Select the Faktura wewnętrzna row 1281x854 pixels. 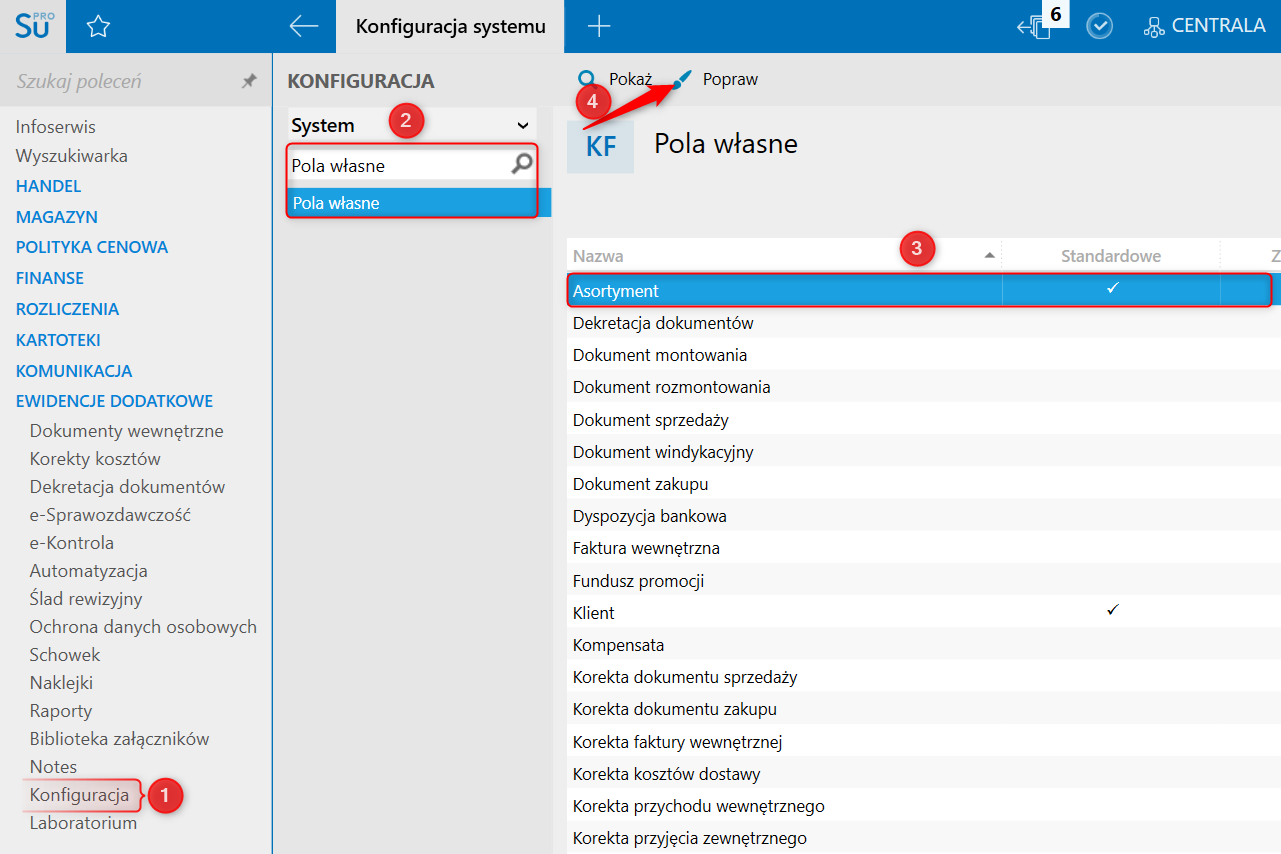(x=923, y=548)
